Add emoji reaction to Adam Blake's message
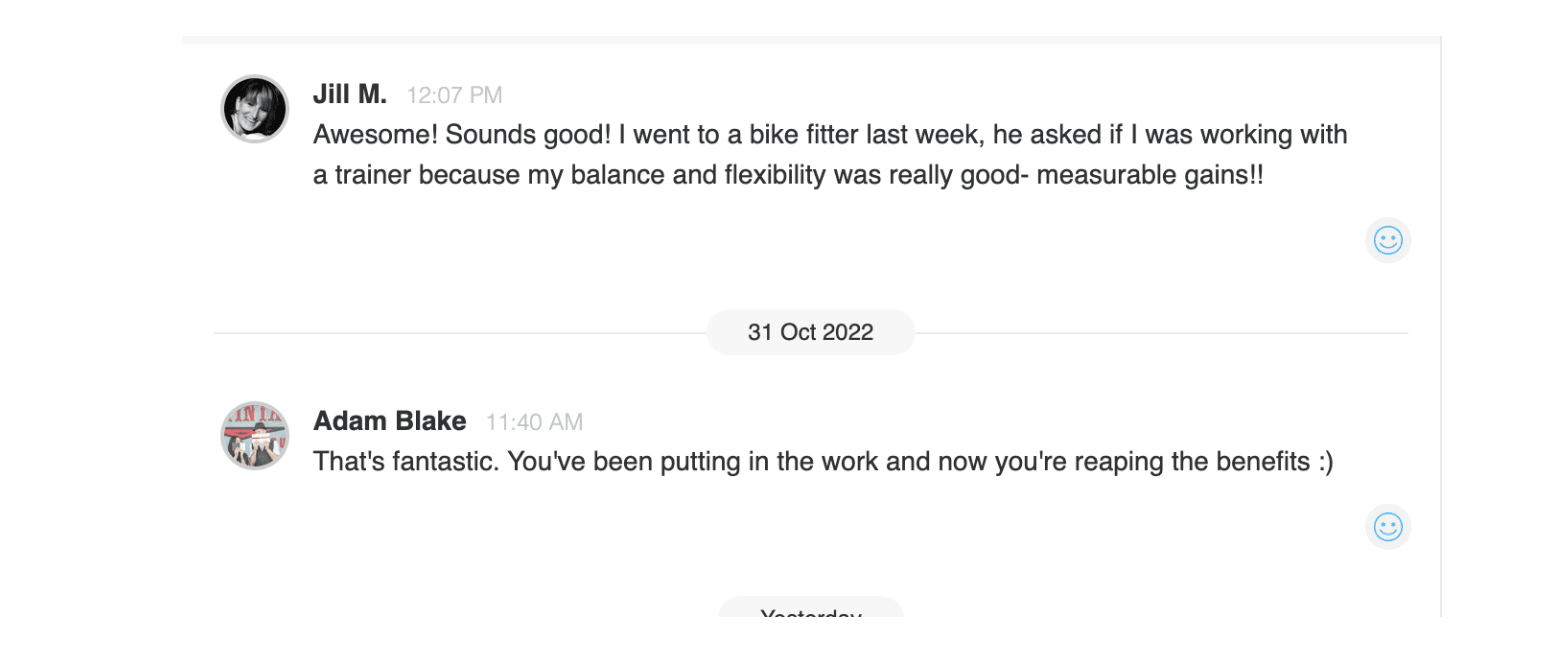 click(x=1387, y=527)
